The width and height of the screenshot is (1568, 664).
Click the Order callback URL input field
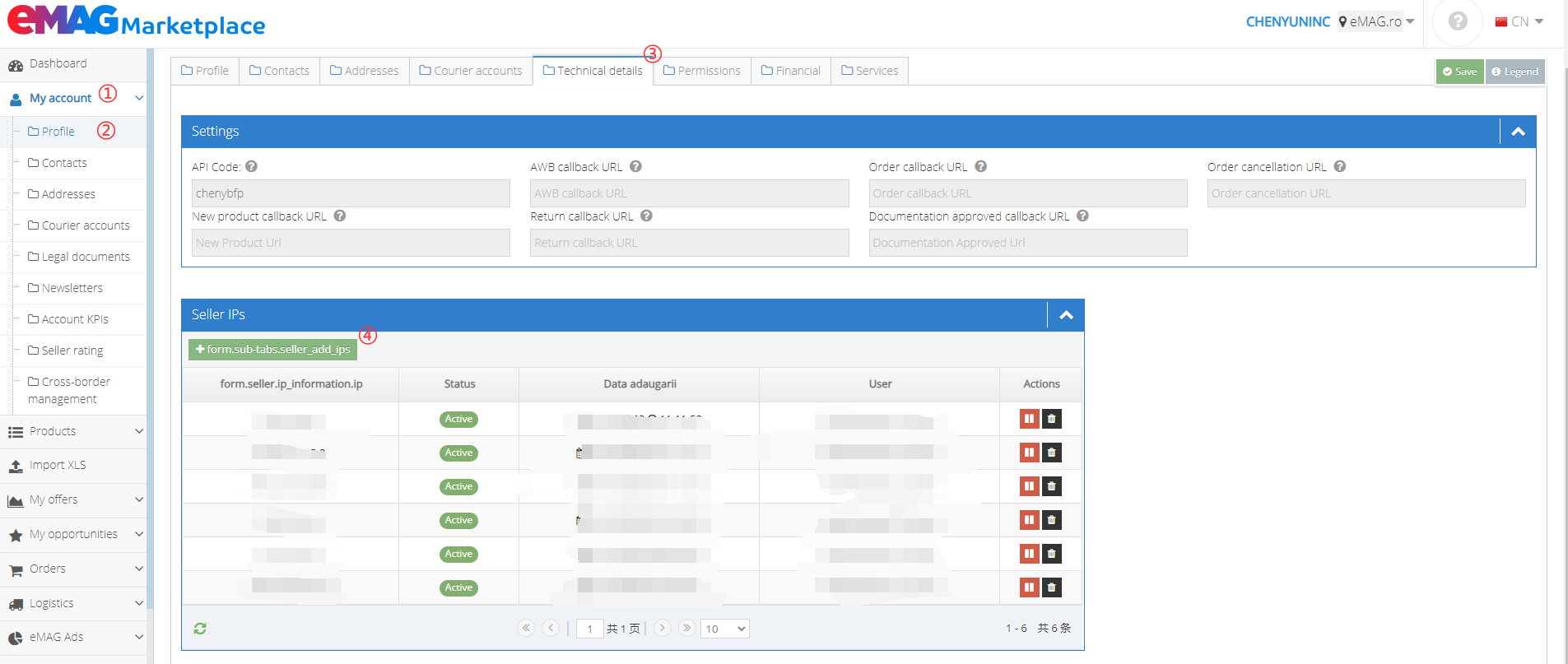[1027, 193]
